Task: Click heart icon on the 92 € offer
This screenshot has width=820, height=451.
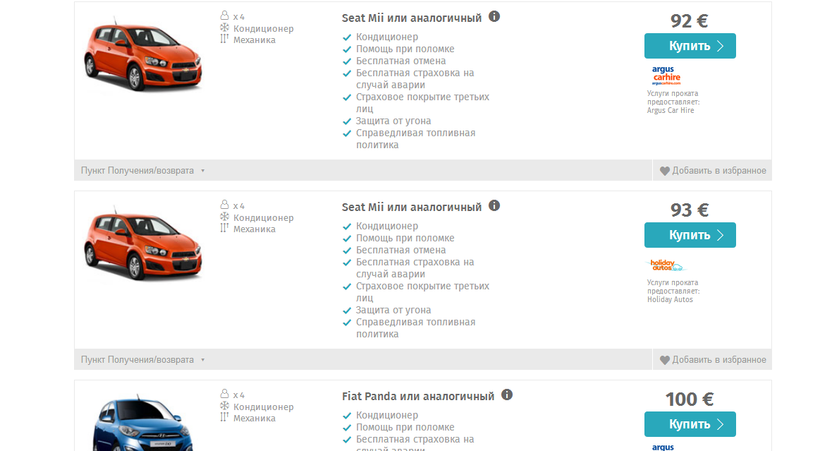Action: (665, 171)
